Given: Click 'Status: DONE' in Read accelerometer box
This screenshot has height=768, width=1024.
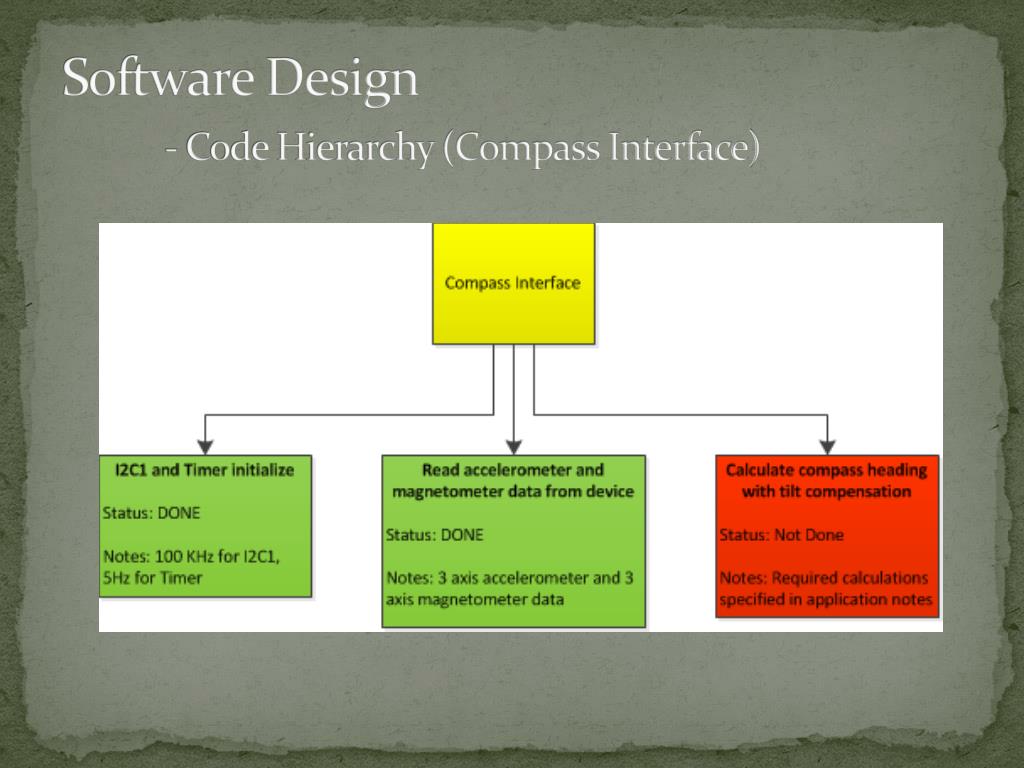Looking at the screenshot, I should [x=434, y=535].
